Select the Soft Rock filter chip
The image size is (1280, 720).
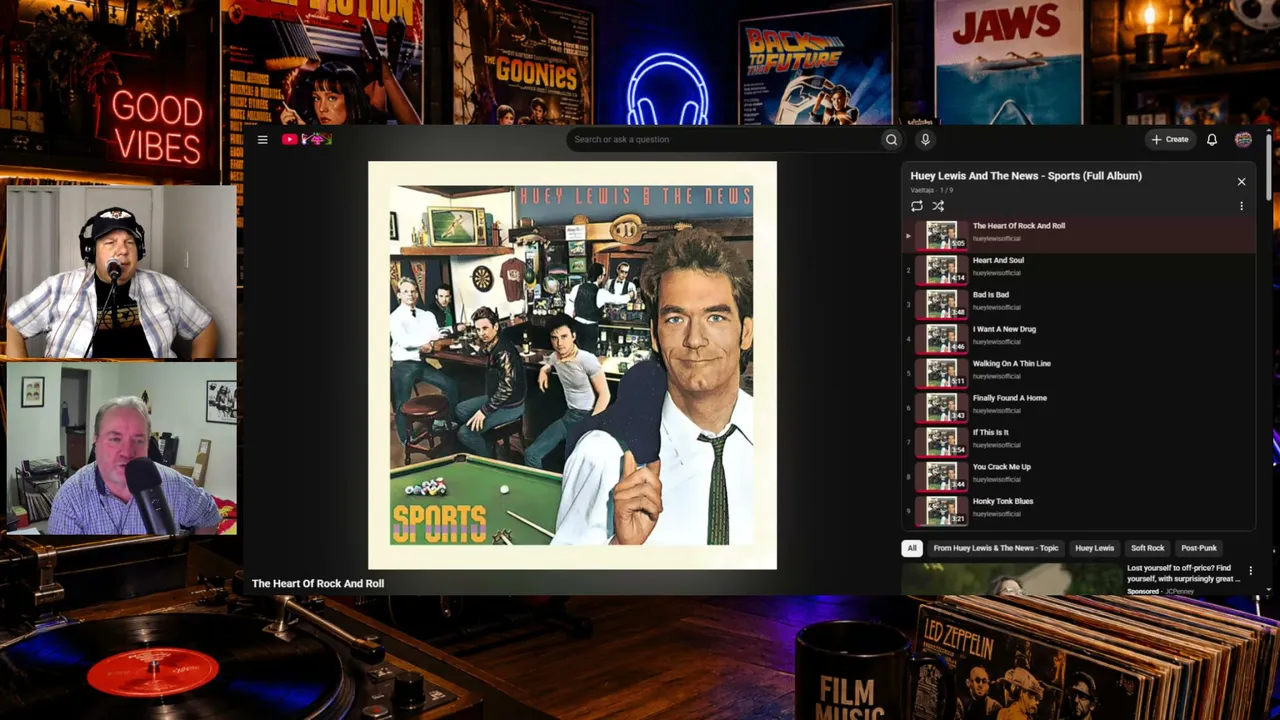tap(1147, 548)
